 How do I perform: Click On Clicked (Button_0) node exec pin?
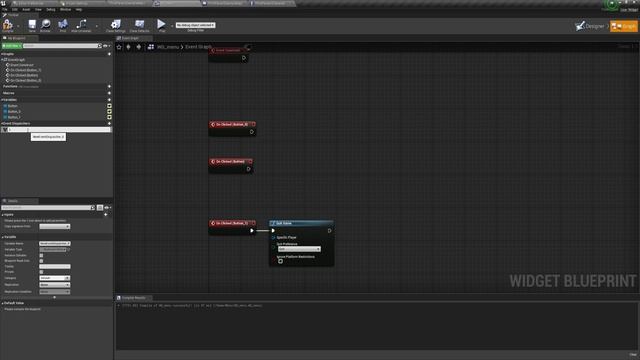coord(251,132)
